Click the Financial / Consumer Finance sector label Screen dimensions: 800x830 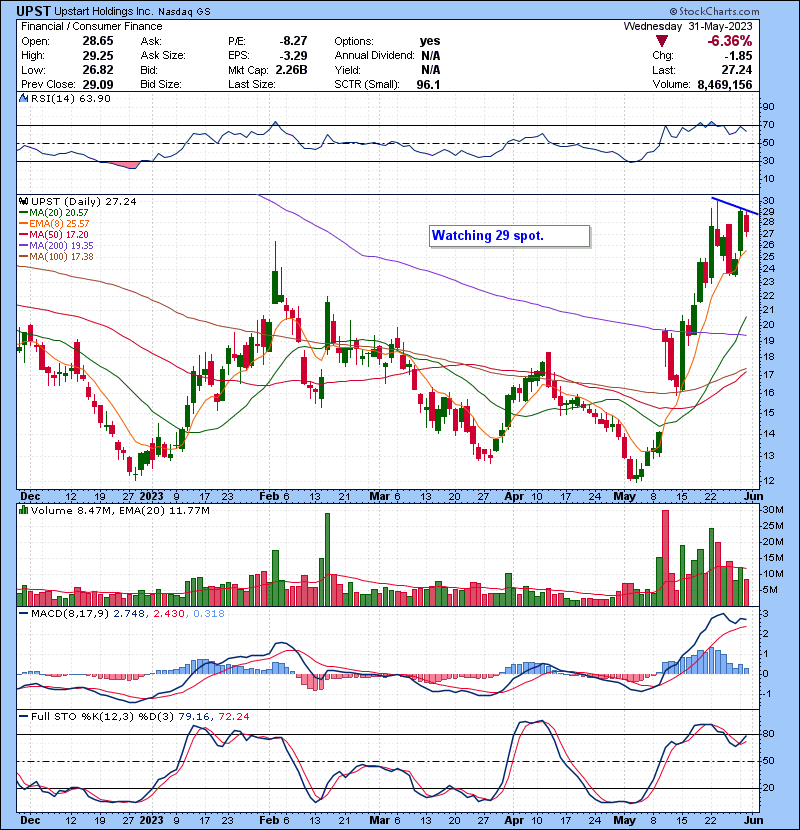pos(92,26)
